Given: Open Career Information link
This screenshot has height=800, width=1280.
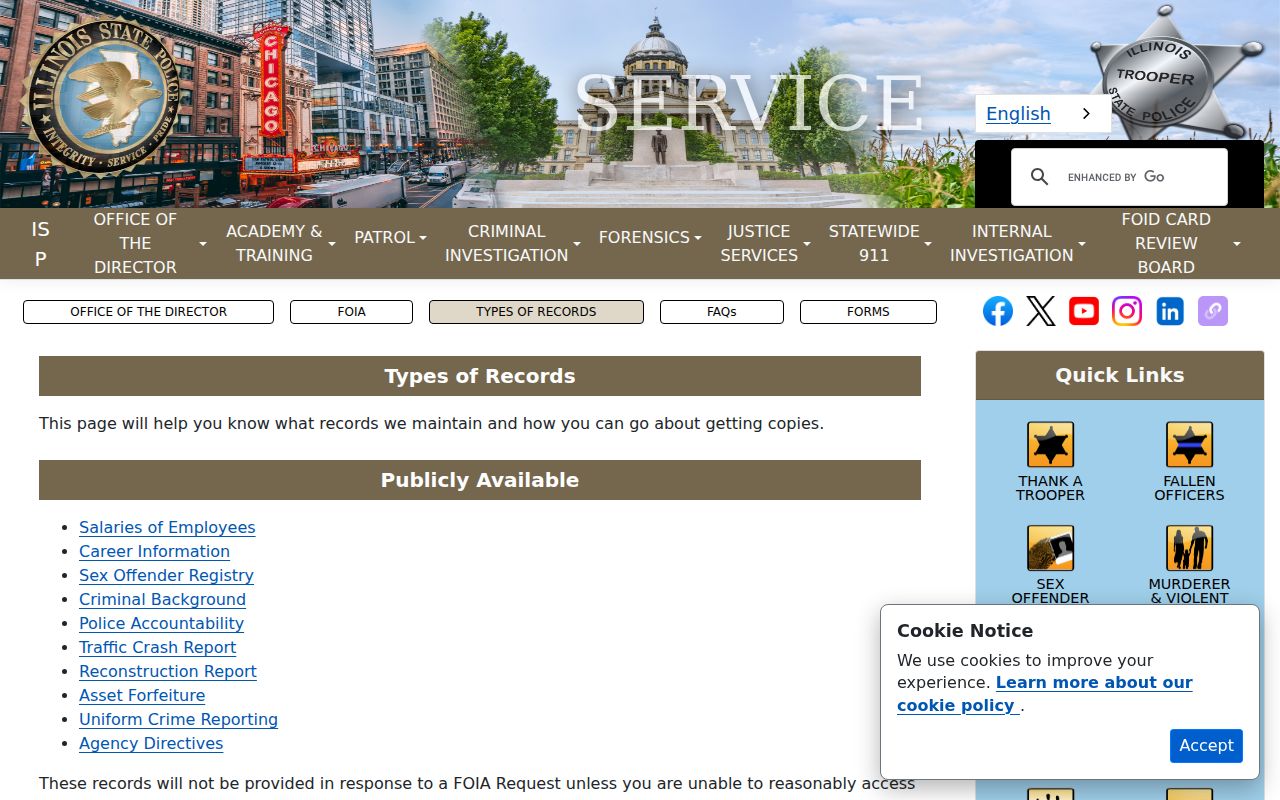Looking at the screenshot, I should coord(154,552).
